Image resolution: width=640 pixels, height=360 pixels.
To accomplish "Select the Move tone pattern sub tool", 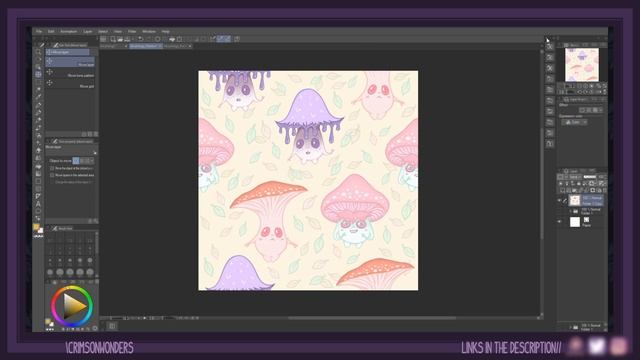I will click(x=71, y=73).
